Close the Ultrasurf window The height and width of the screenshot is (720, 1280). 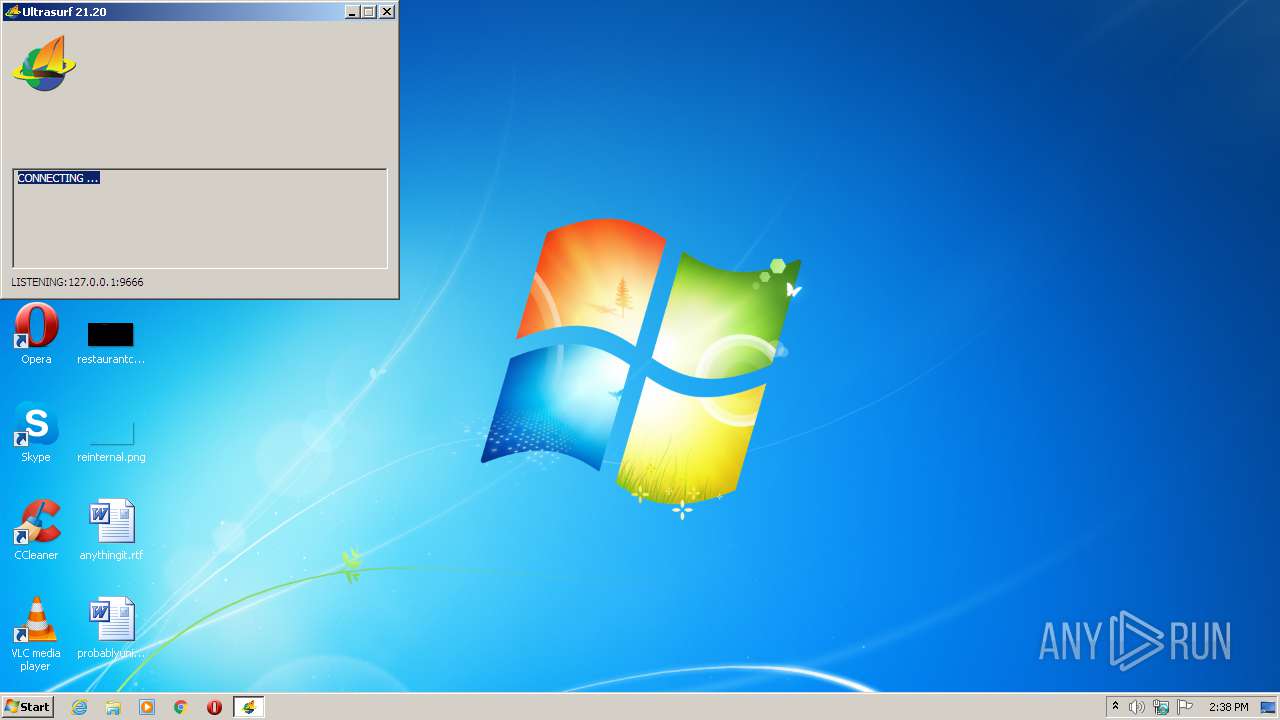[x=387, y=12]
